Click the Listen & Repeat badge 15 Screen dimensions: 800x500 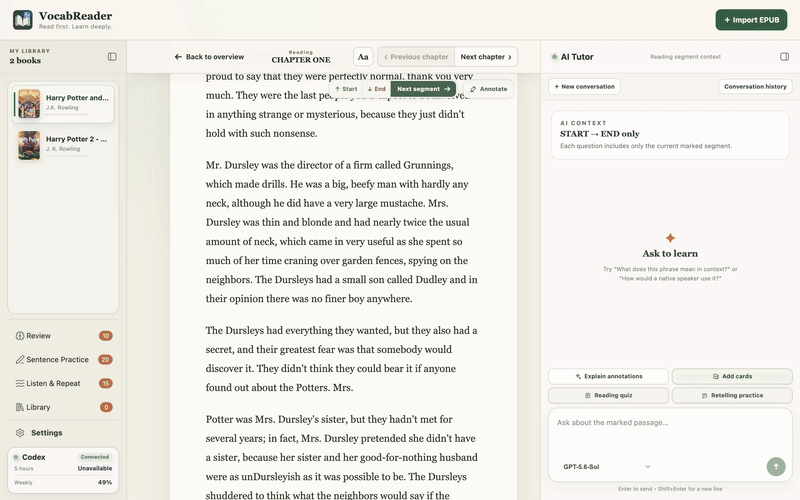pos(106,383)
